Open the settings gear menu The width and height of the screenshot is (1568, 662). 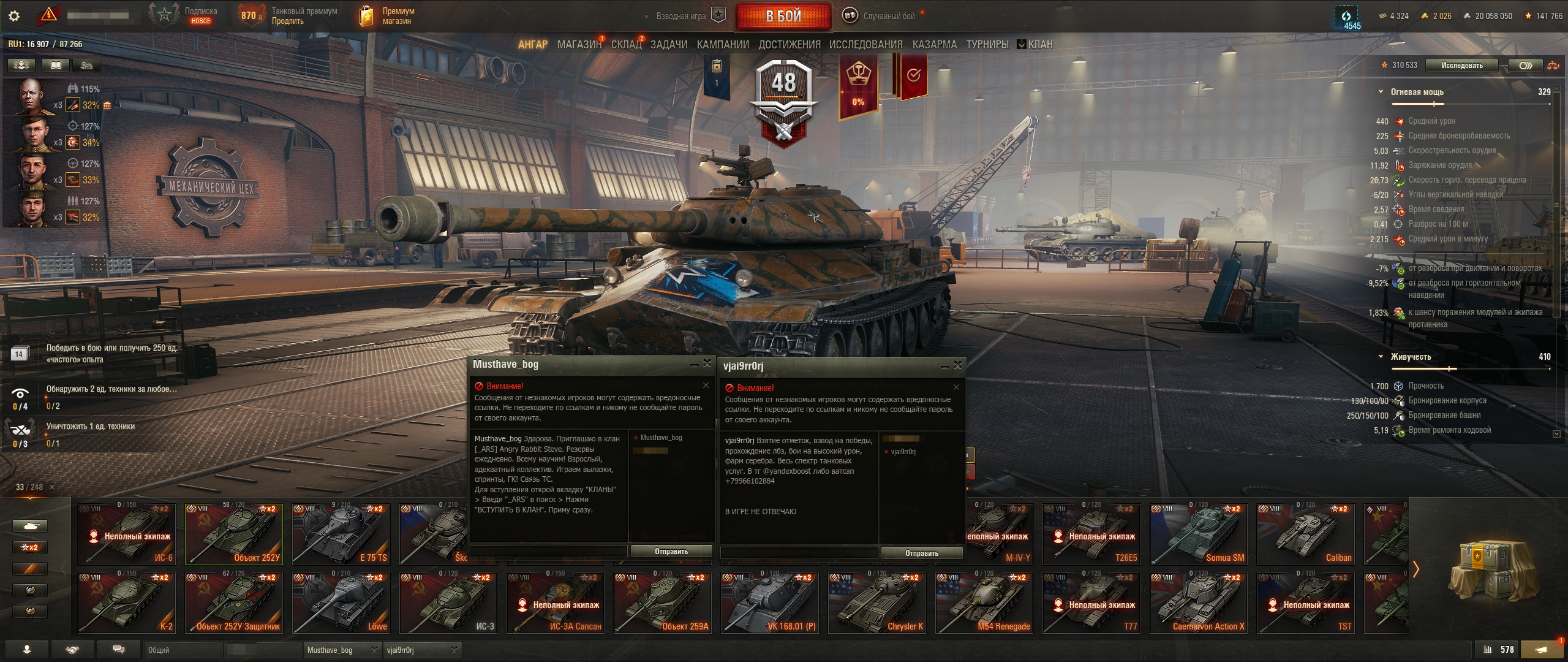pos(14,16)
